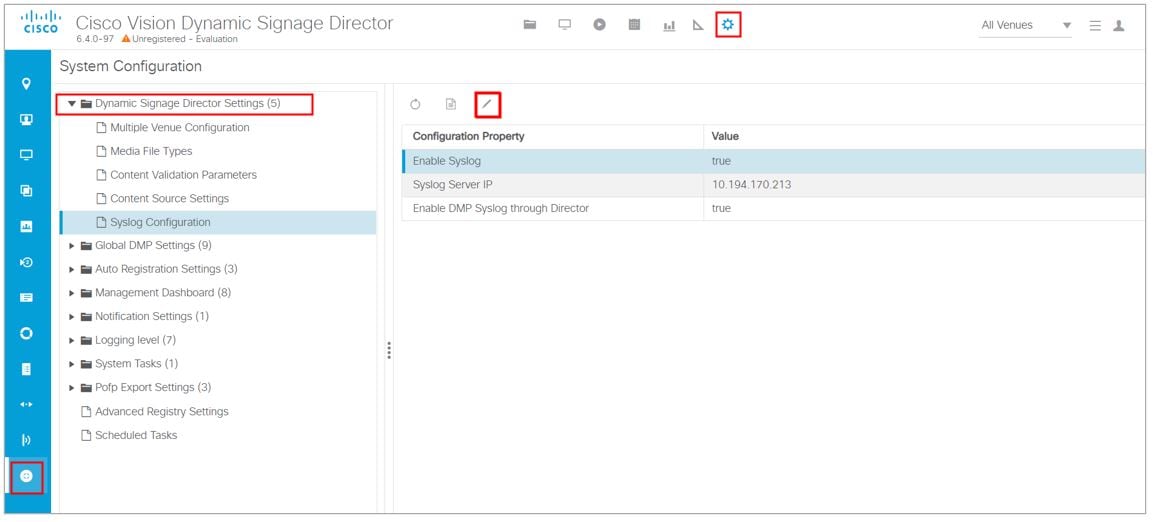Click the panel splitter handle dots
Viewport: 1153px width, 522px height.
coord(389,351)
